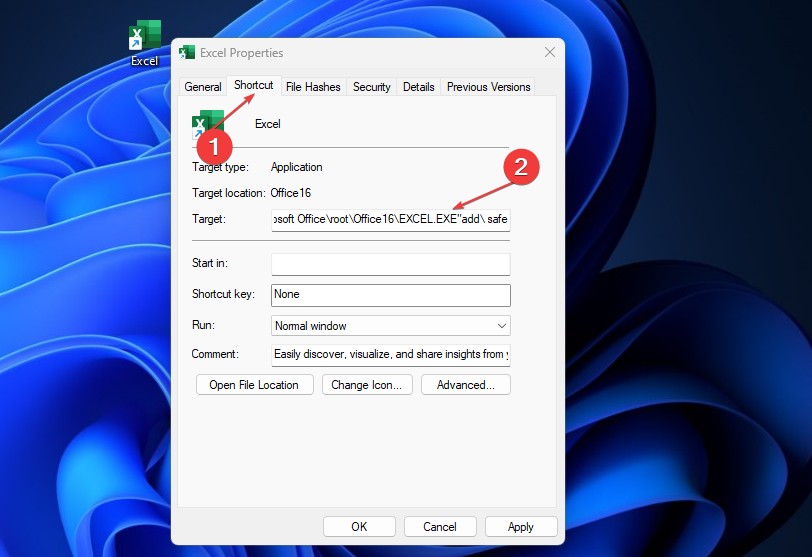Click the 'Start in:' label
812x557 pixels.
pyautogui.click(x=210, y=263)
